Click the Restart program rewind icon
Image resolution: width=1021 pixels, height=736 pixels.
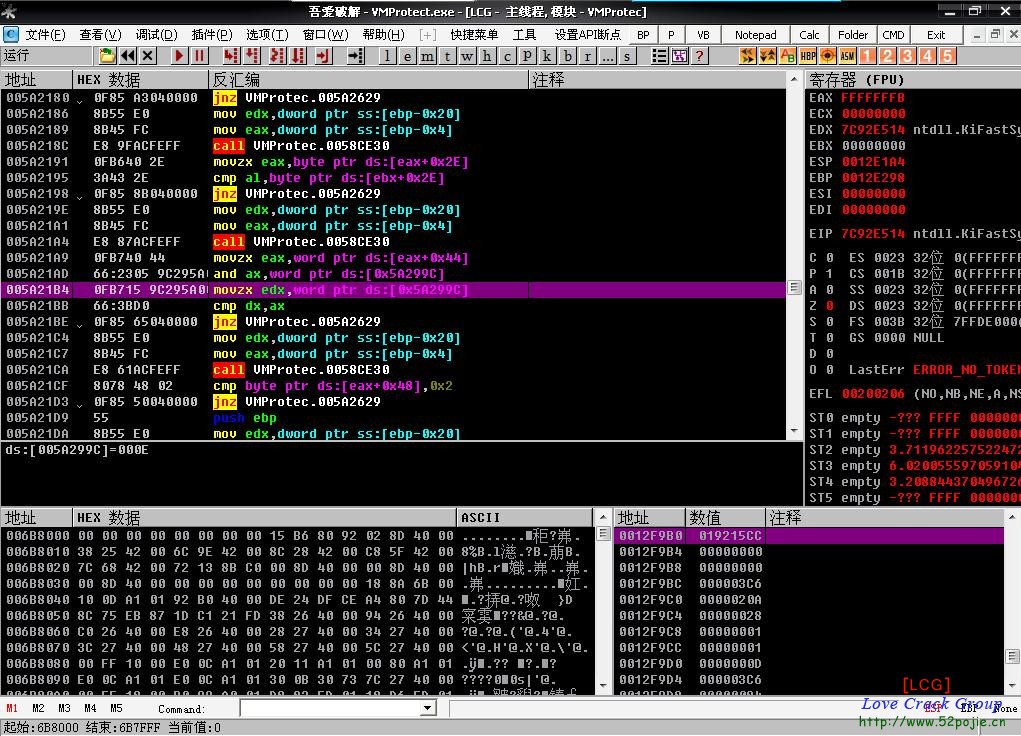pos(128,56)
